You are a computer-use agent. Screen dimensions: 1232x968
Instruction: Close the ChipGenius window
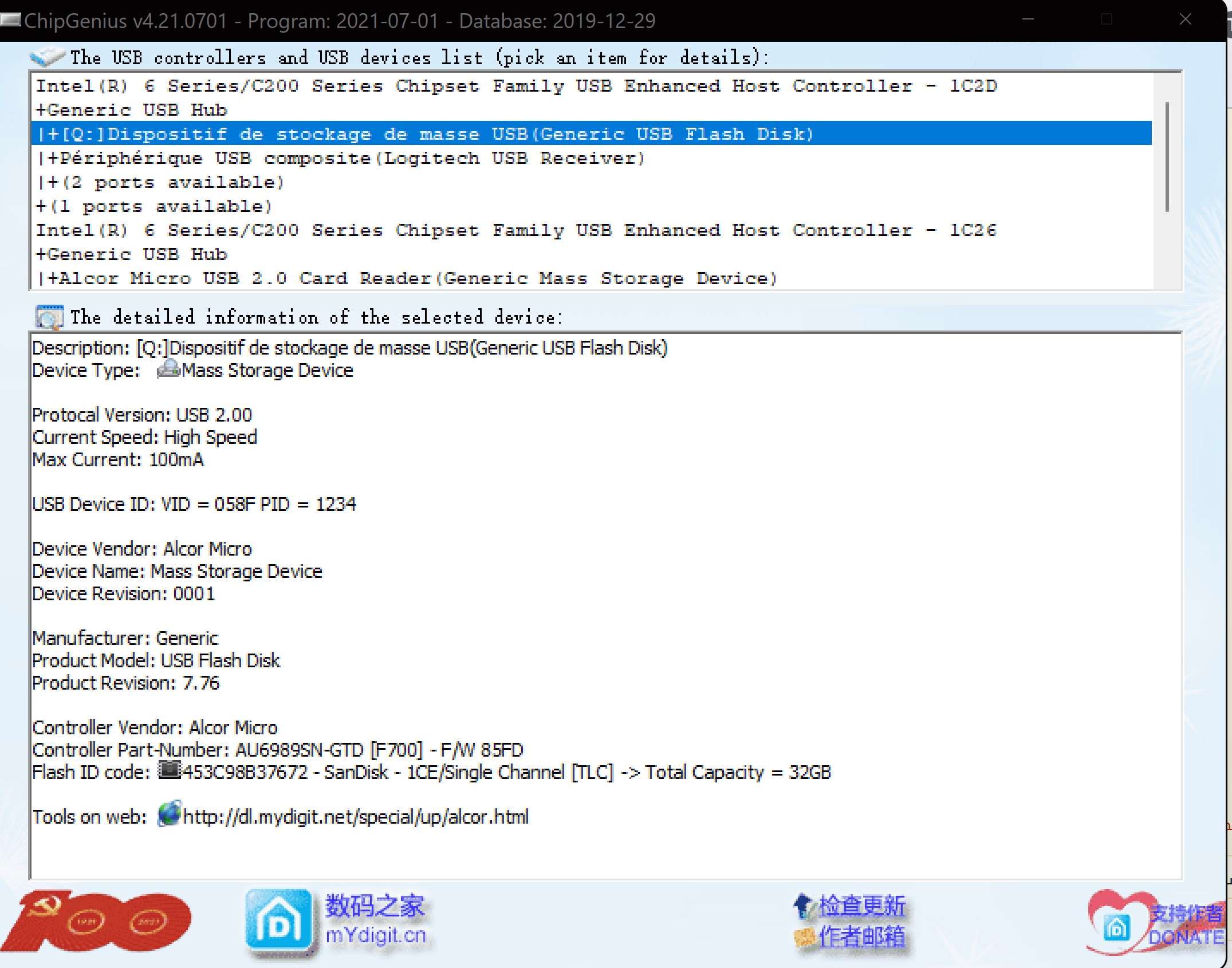pyautogui.click(x=1185, y=19)
